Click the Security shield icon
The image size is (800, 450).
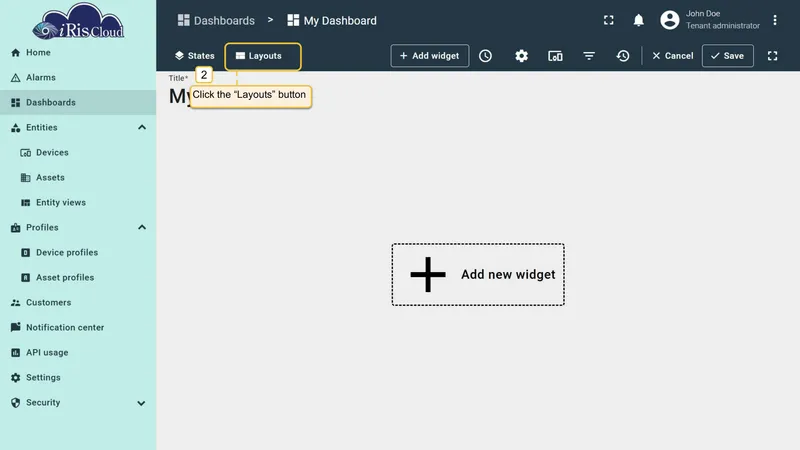(x=15, y=403)
